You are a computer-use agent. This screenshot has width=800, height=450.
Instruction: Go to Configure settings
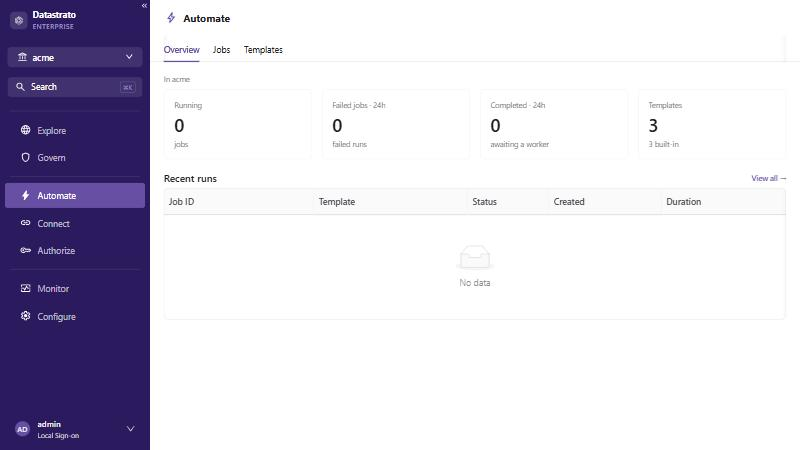pyautogui.click(x=75, y=316)
